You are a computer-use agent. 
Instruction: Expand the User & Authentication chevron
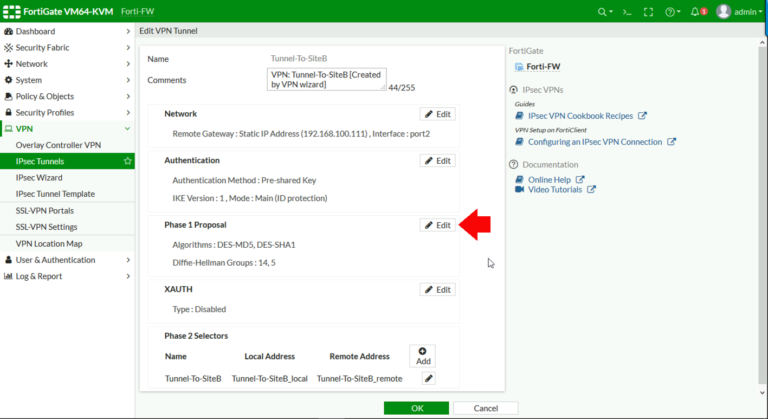pos(128,260)
